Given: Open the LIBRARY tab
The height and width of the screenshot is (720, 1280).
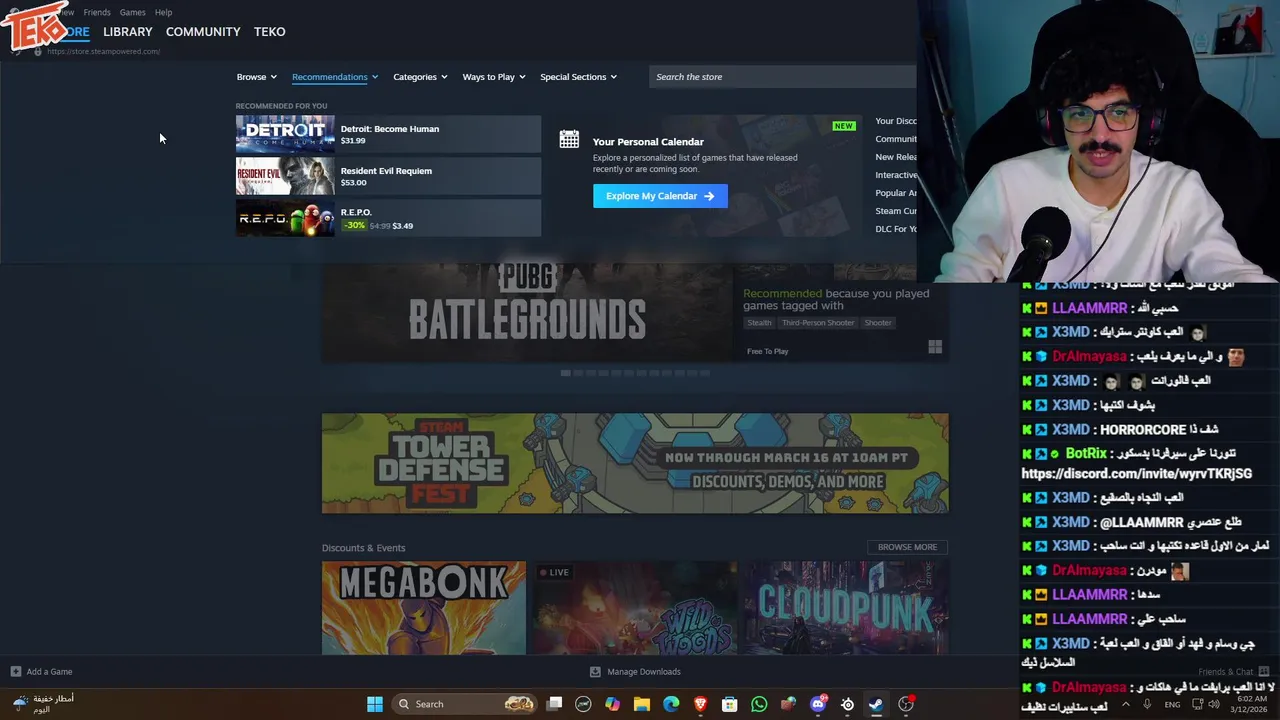Looking at the screenshot, I should pos(128,32).
